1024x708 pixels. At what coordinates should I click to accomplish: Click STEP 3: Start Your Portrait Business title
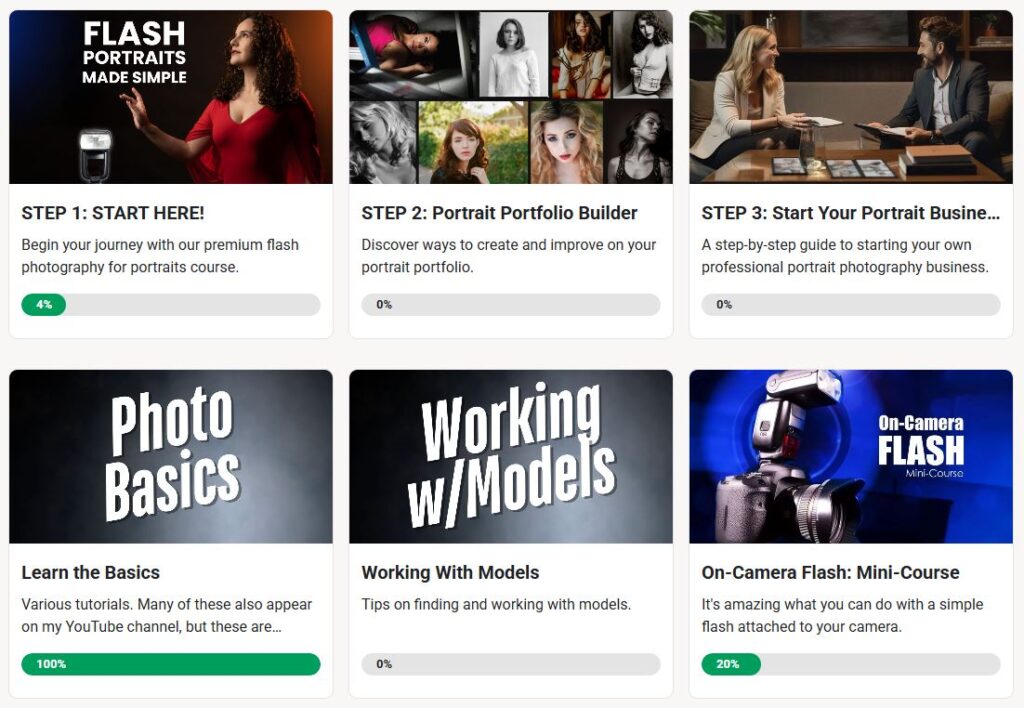pyautogui.click(x=850, y=213)
